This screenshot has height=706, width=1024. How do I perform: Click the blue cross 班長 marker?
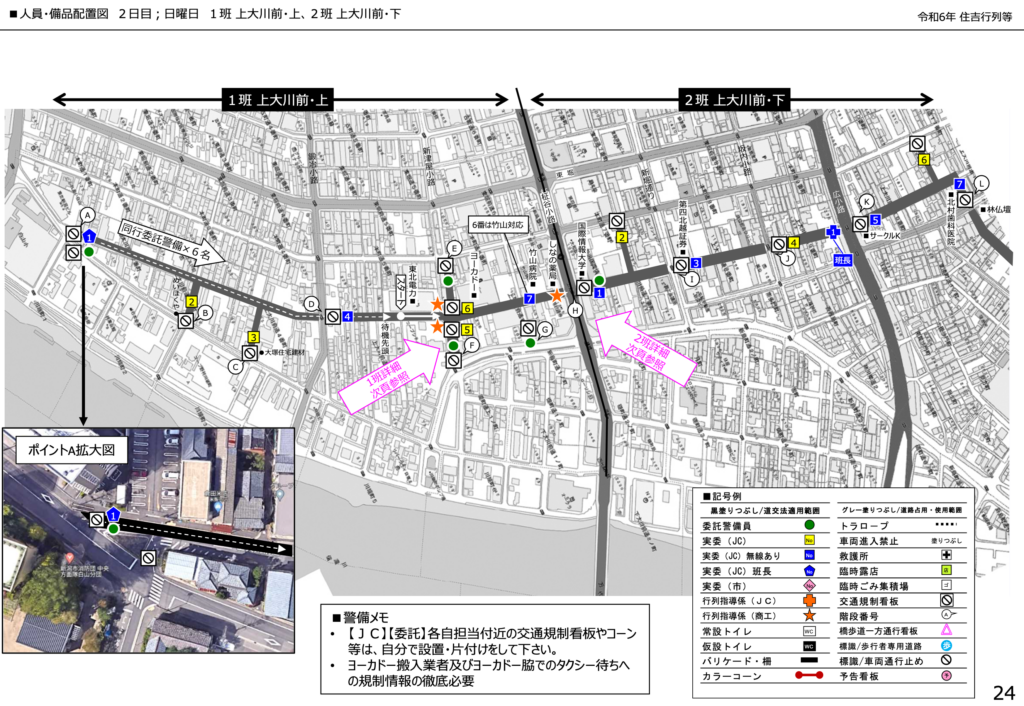click(832, 232)
